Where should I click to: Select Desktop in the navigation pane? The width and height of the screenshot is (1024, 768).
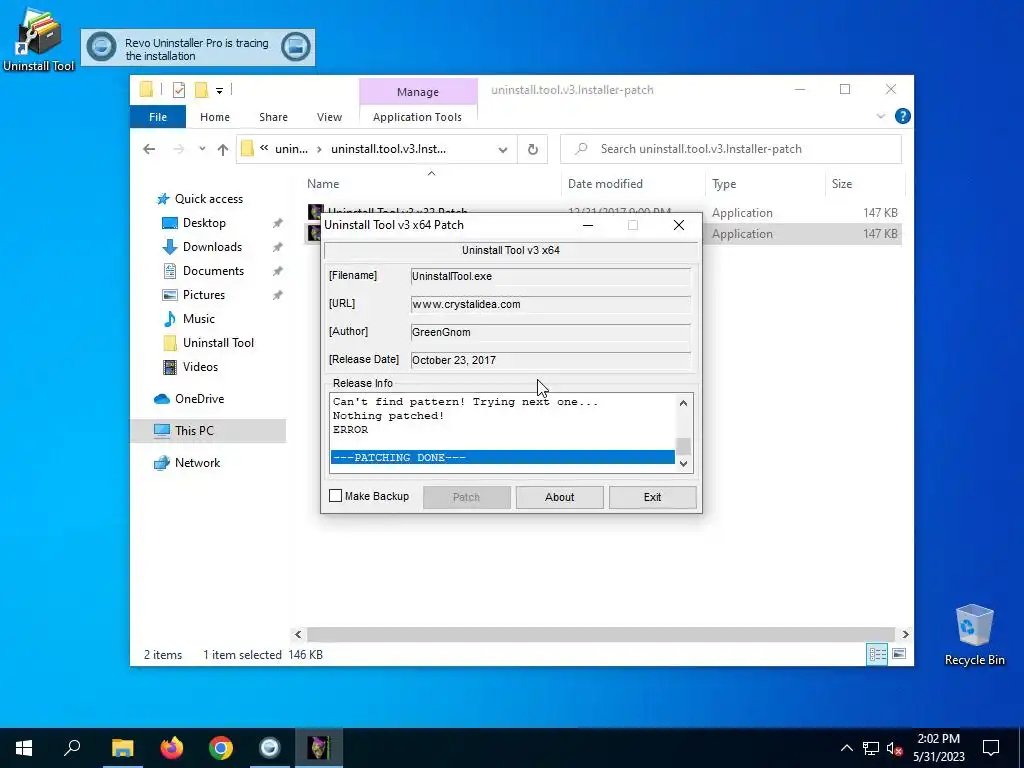pos(204,223)
